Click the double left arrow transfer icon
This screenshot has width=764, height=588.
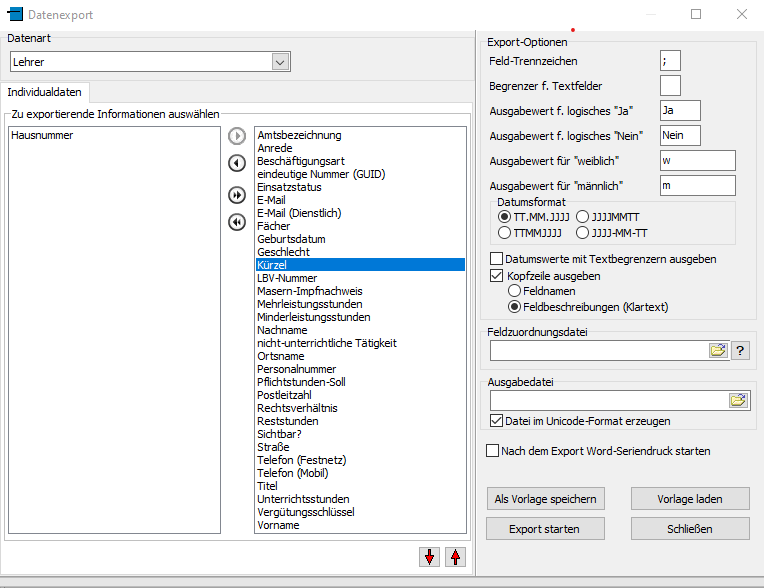tap(237, 222)
